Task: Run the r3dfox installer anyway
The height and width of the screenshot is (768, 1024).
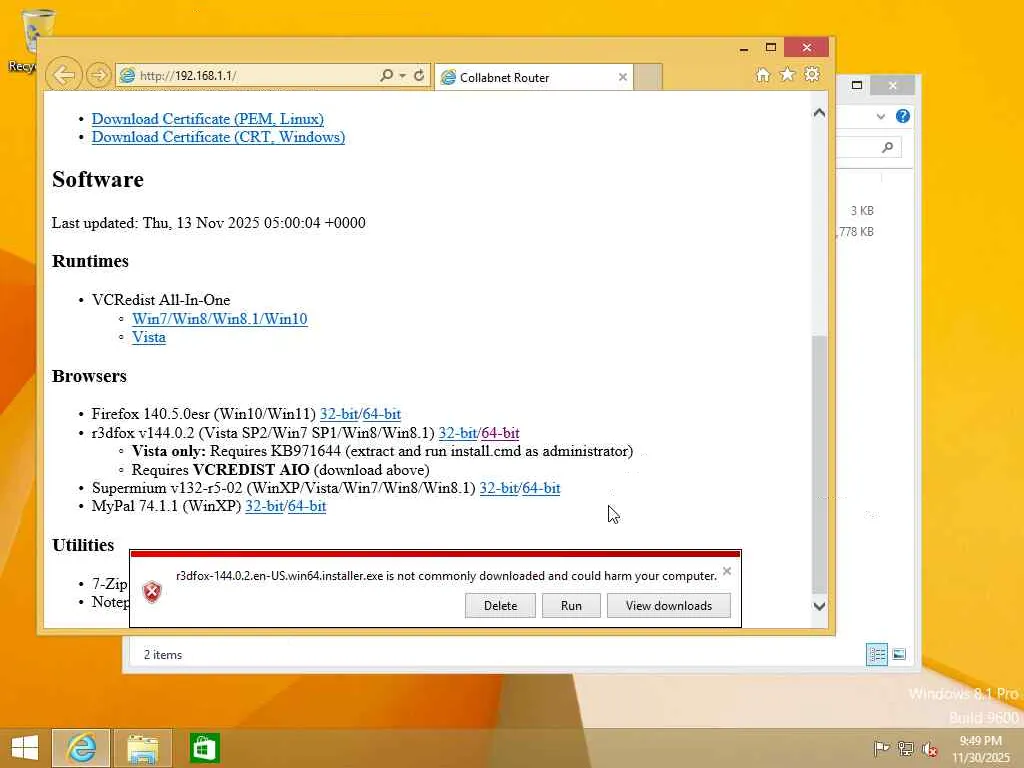Action: point(571,605)
